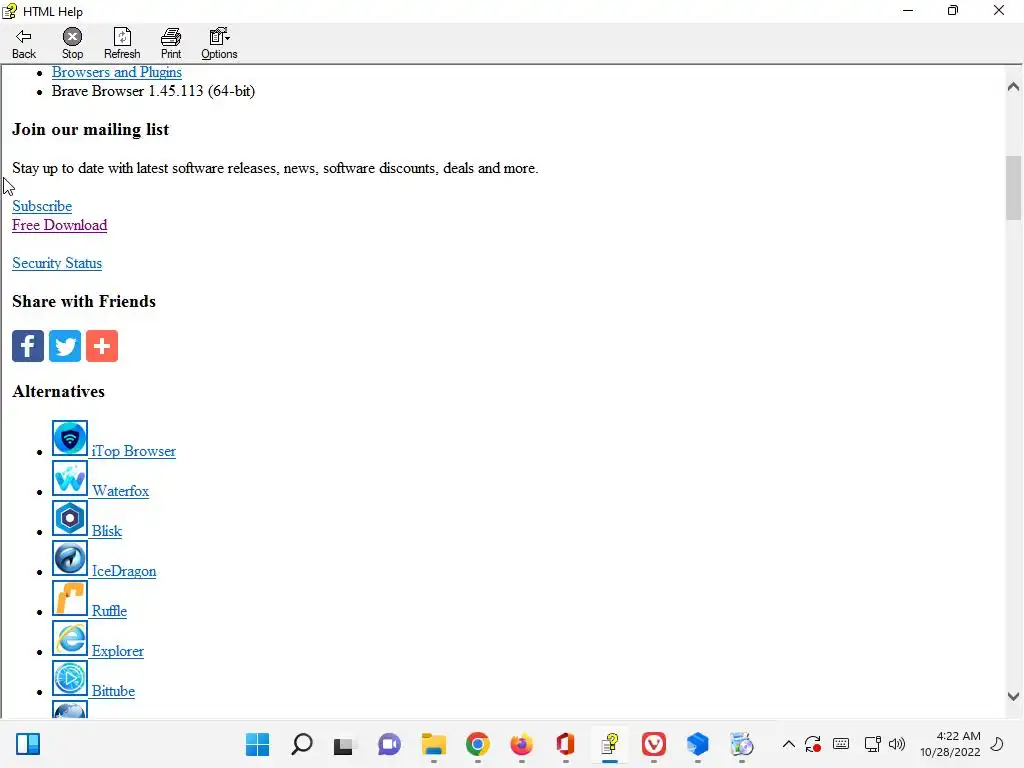Open Microsoft Office from taskbar
This screenshot has width=1024, height=768.
coord(565,744)
